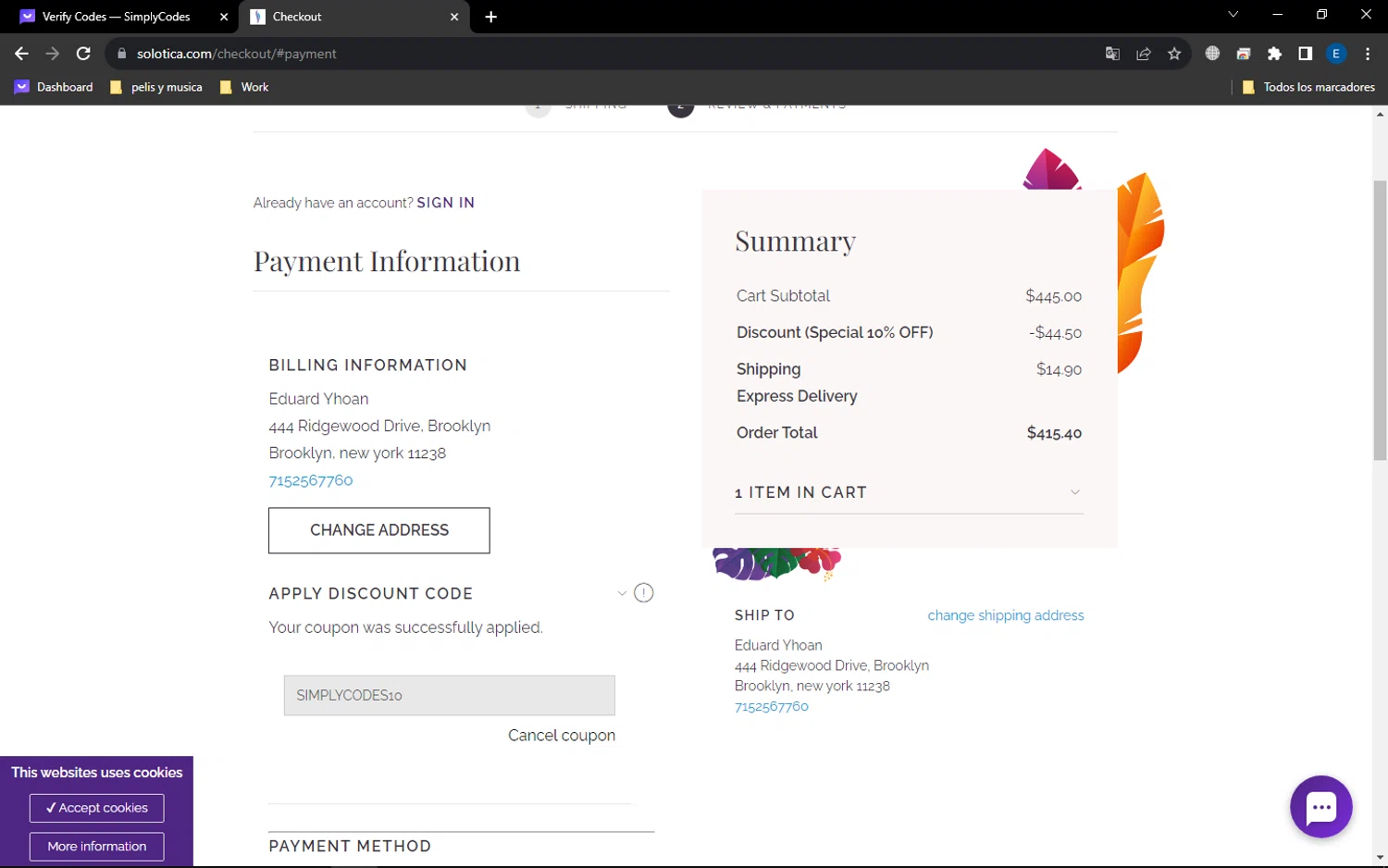Click the Order Total $415.40 value
Screen dimensions: 1388x868
tap(1054, 433)
